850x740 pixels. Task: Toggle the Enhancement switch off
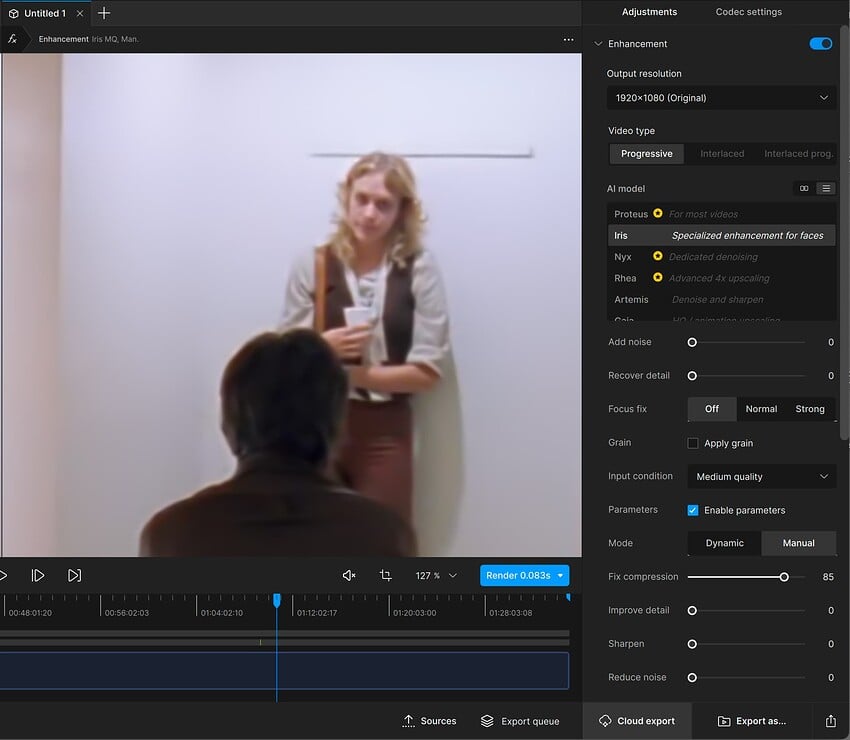pyautogui.click(x=821, y=43)
